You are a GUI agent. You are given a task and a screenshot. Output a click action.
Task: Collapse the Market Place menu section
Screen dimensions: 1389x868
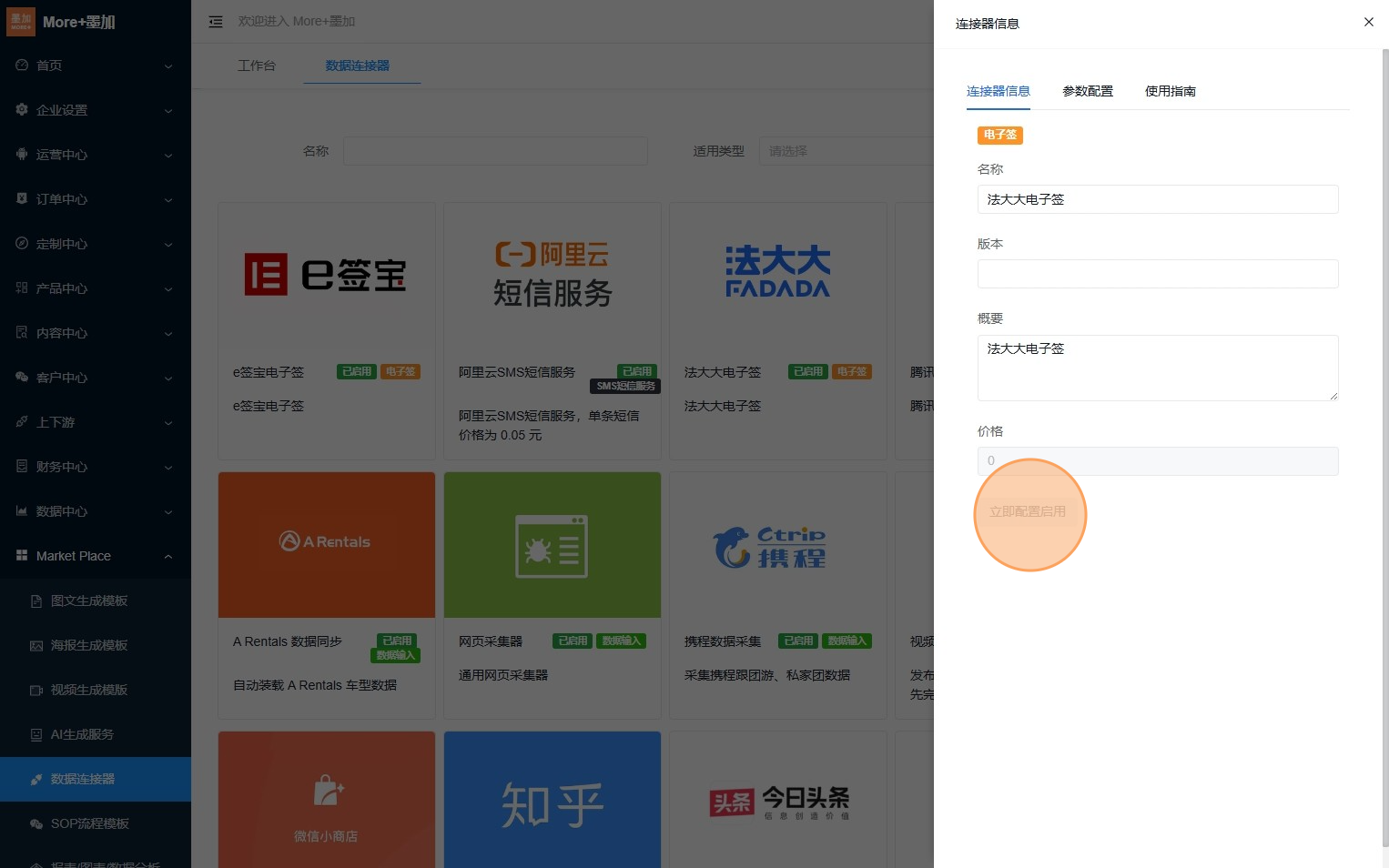tap(168, 556)
